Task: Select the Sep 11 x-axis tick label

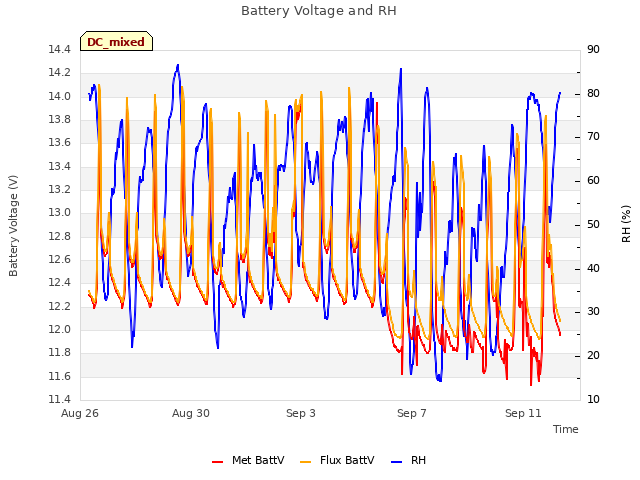Action: pos(523,413)
